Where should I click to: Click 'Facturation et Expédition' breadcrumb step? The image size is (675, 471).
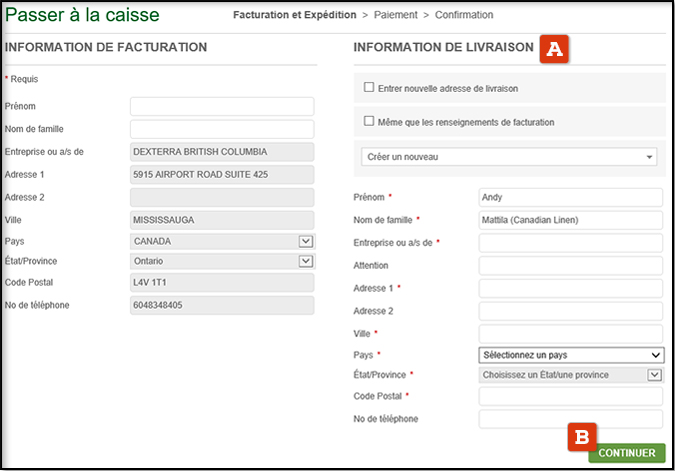coord(294,15)
